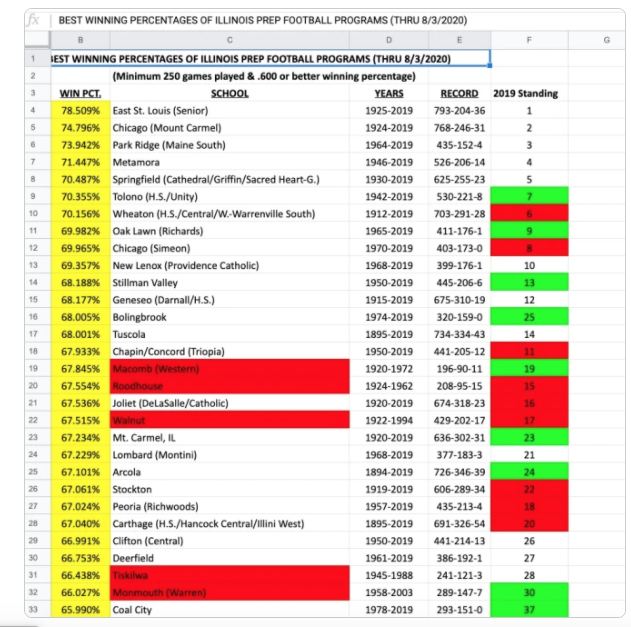The width and height of the screenshot is (631, 627).
Task: Select record 403-173-0 cell
Action: tap(460, 248)
